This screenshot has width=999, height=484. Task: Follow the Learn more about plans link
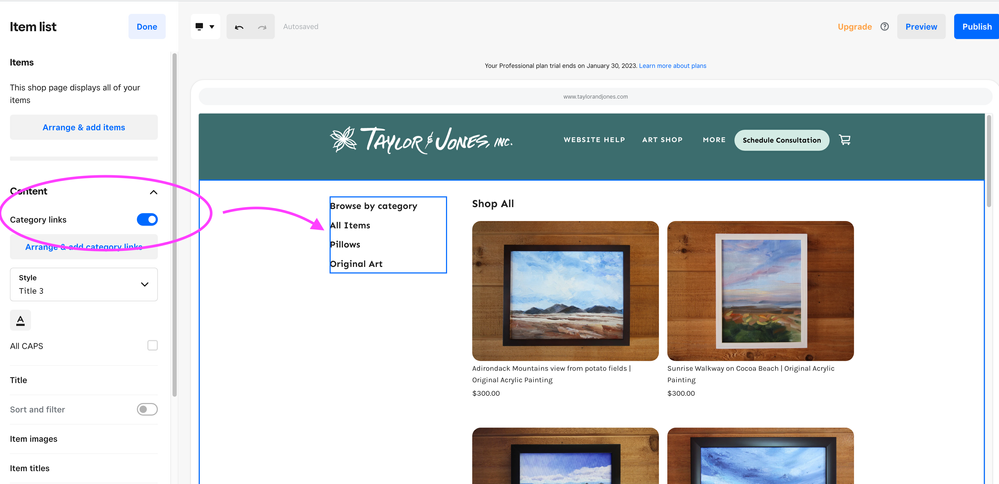(x=672, y=66)
